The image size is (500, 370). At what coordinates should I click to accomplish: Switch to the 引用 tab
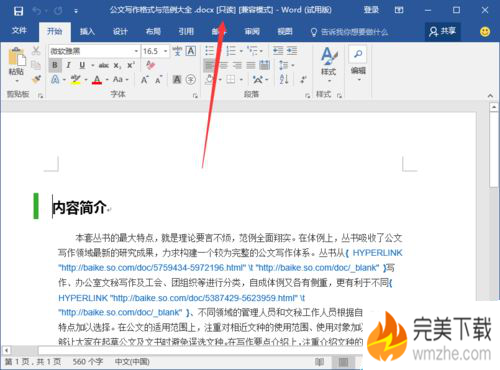[186, 32]
